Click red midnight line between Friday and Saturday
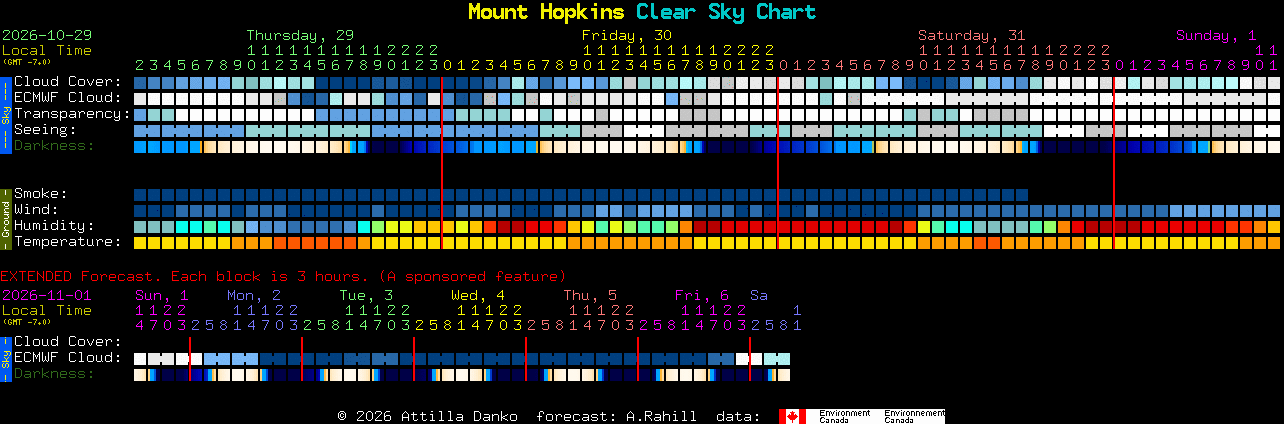 click(x=778, y=162)
